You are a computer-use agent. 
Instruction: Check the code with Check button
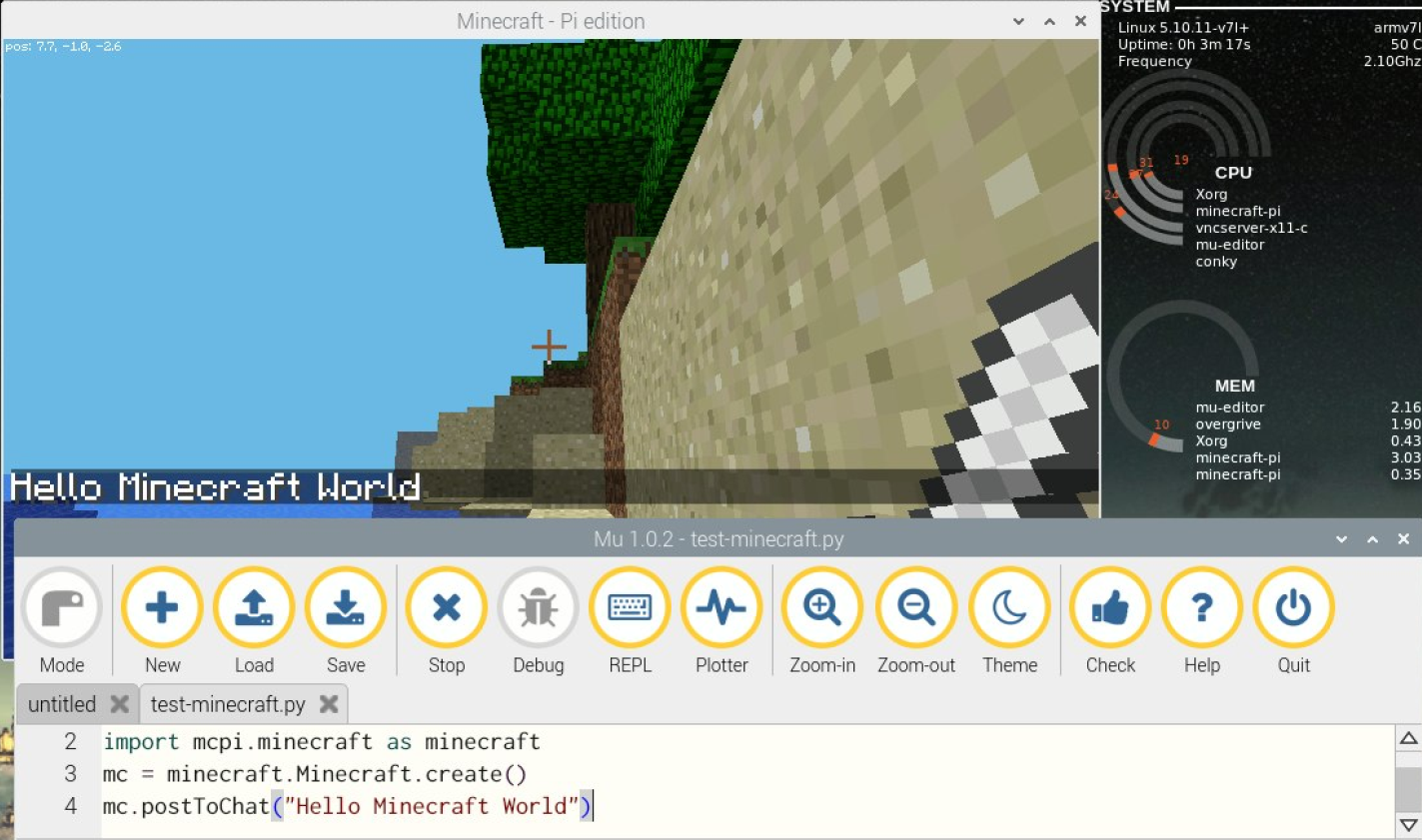pos(1110,621)
